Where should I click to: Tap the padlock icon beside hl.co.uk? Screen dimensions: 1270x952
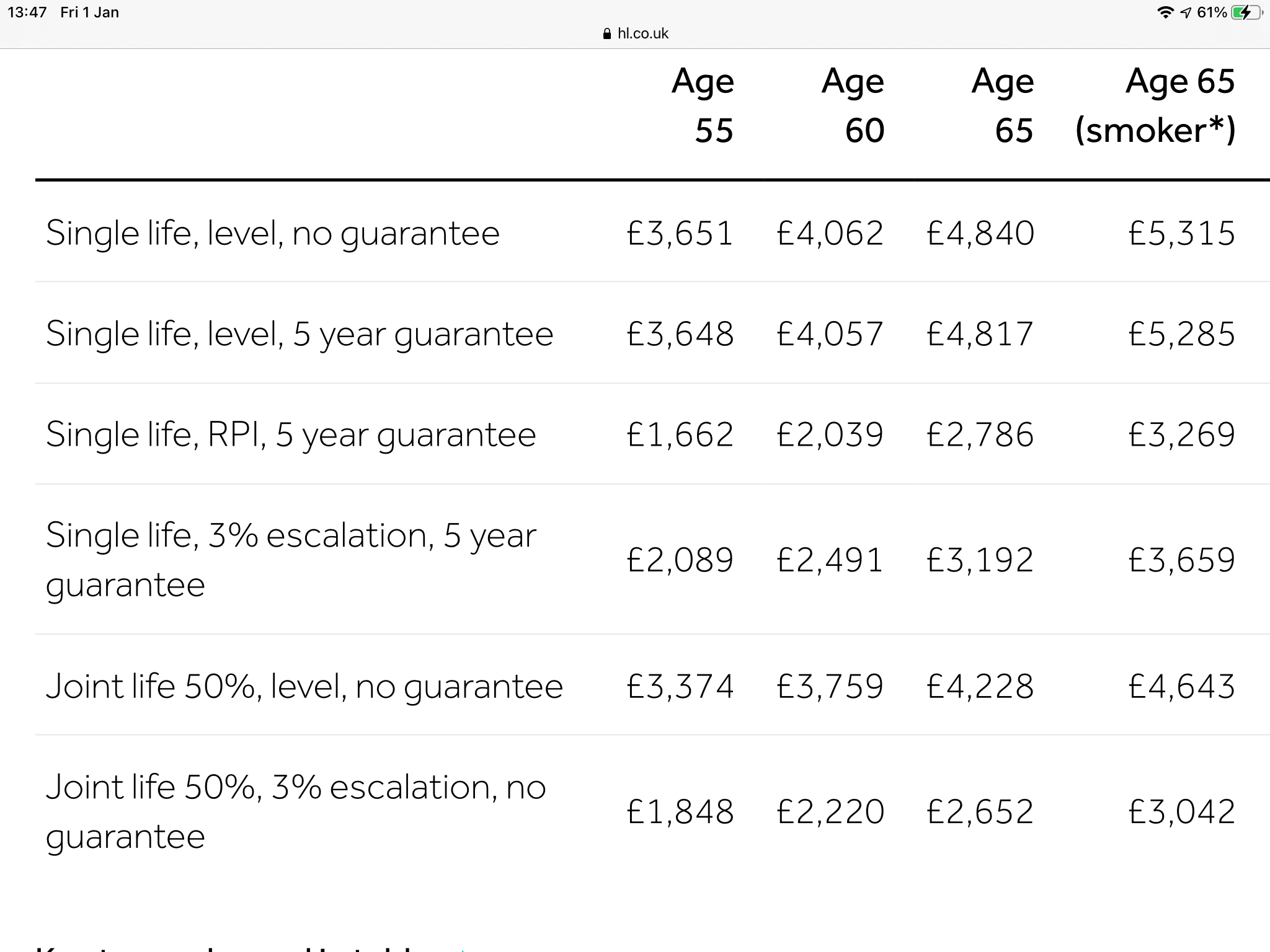[607, 33]
